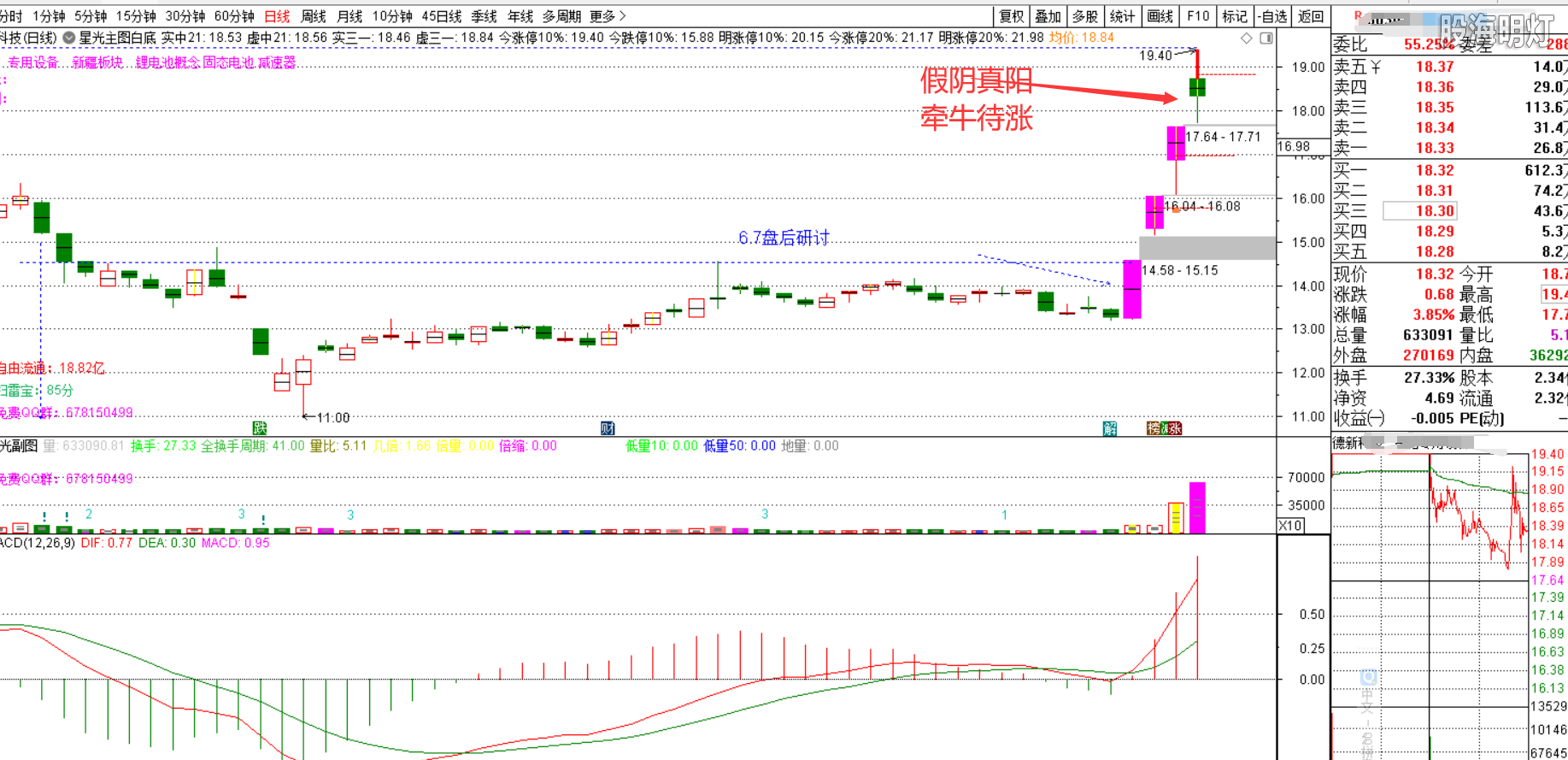The width and height of the screenshot is (1568, 760).
Task: Click the 财 financial event badge
Action: click(608, 428)
